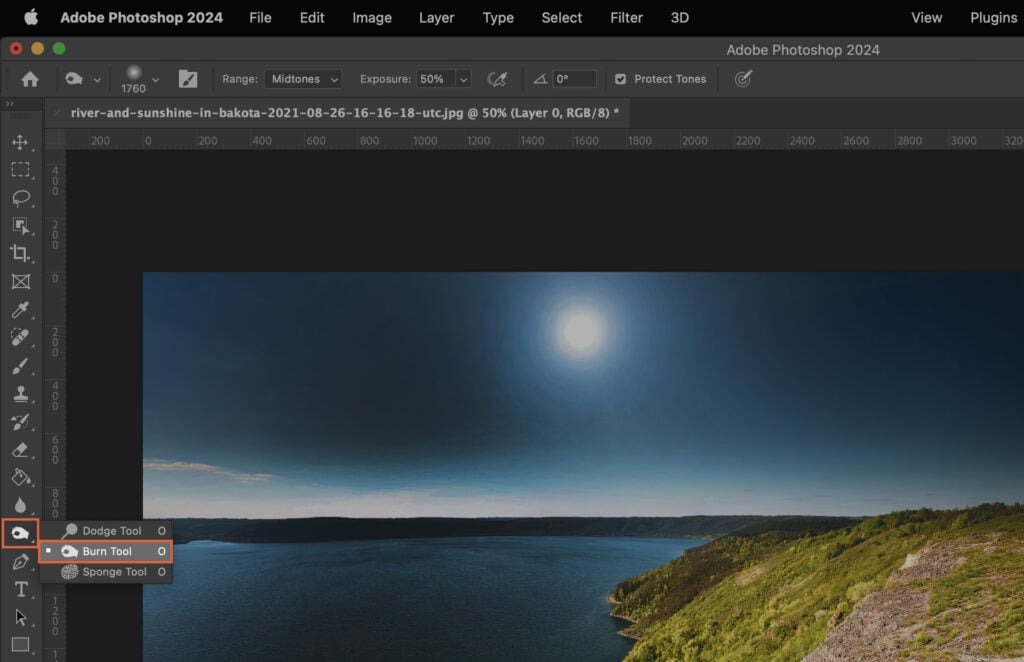Select the Move tool
Screen dimensions: 1024x662
click(22, 142)
